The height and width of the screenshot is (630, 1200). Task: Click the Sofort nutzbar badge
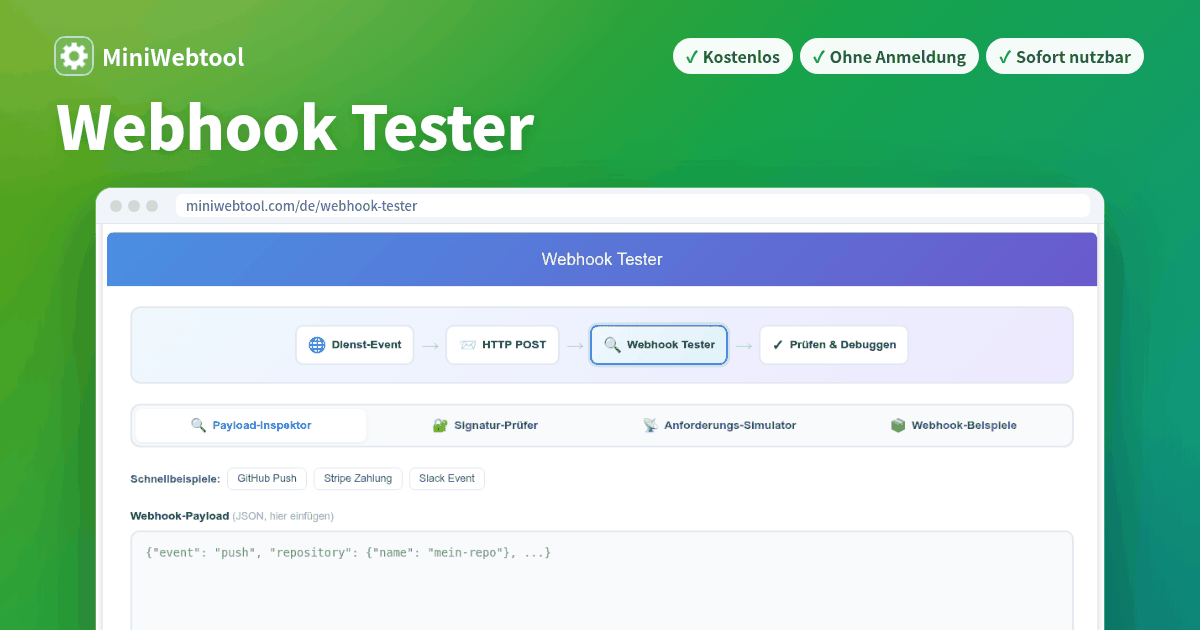[1065, 57]
